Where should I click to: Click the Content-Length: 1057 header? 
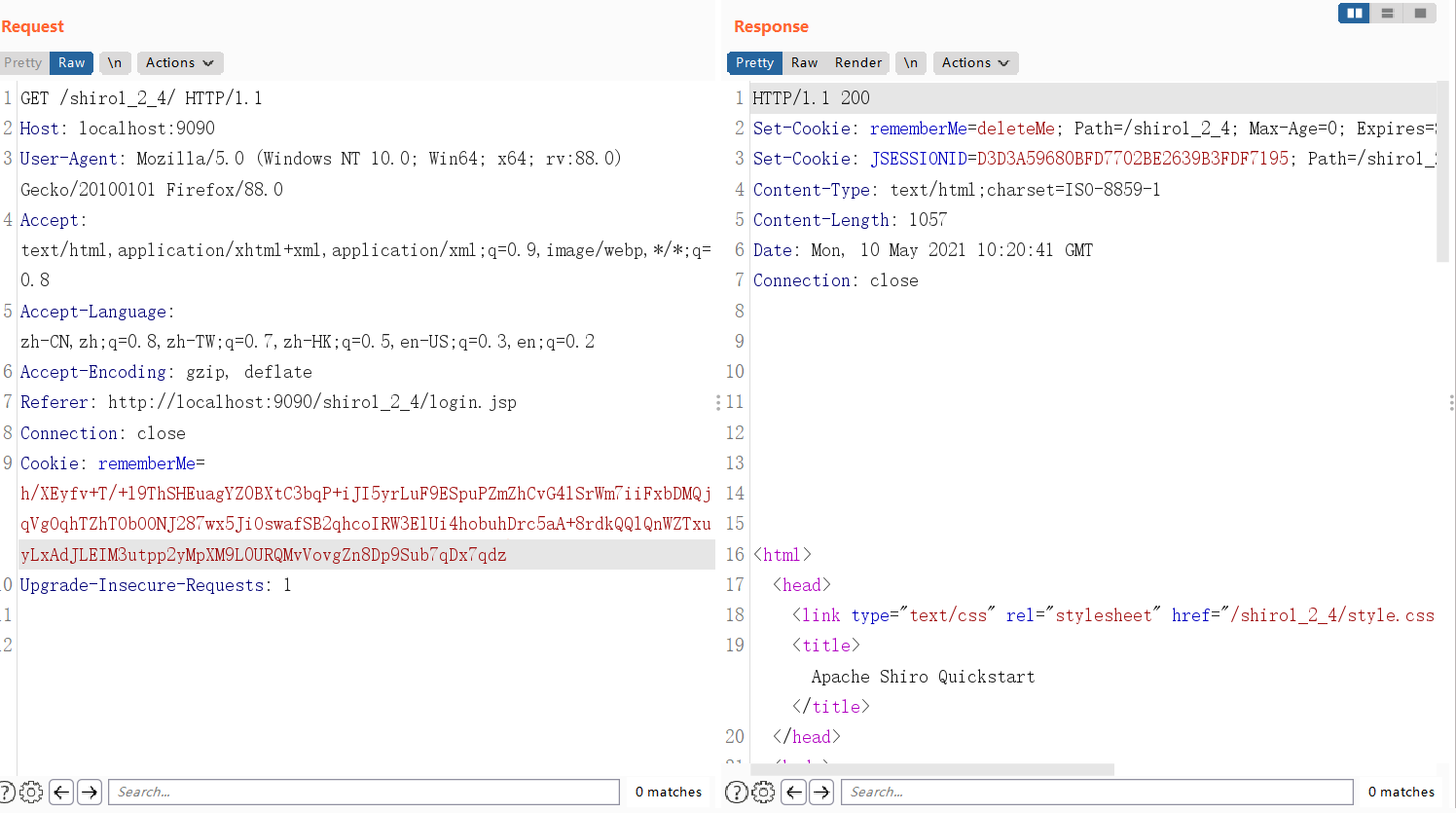click(x=851, y=220)
